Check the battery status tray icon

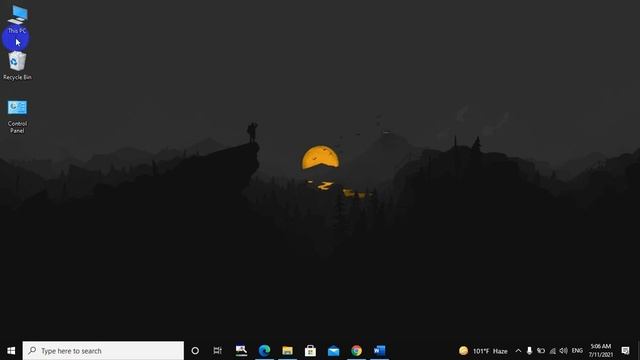click(541, 351)
